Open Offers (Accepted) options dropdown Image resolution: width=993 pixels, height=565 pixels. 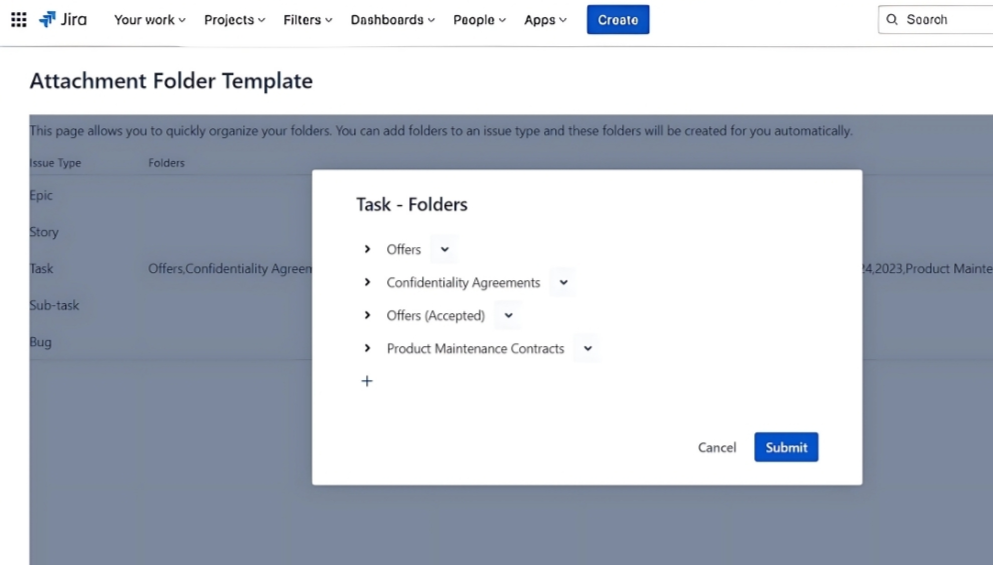tap(508, 315)
